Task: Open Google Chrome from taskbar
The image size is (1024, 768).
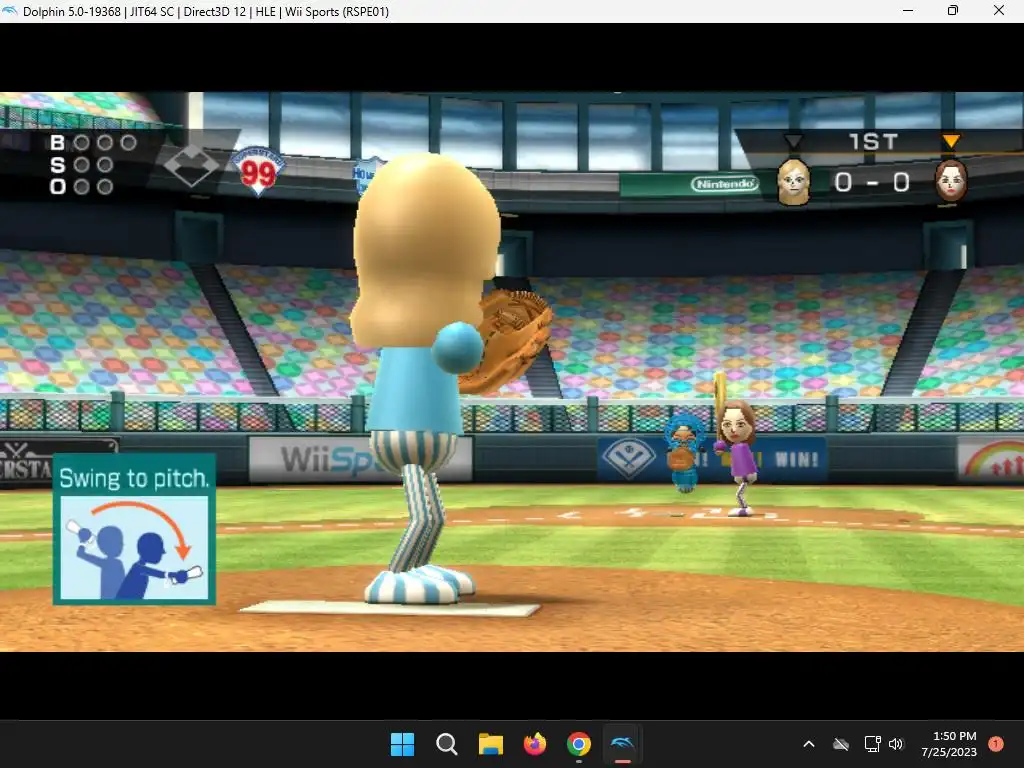Action: 579,744
